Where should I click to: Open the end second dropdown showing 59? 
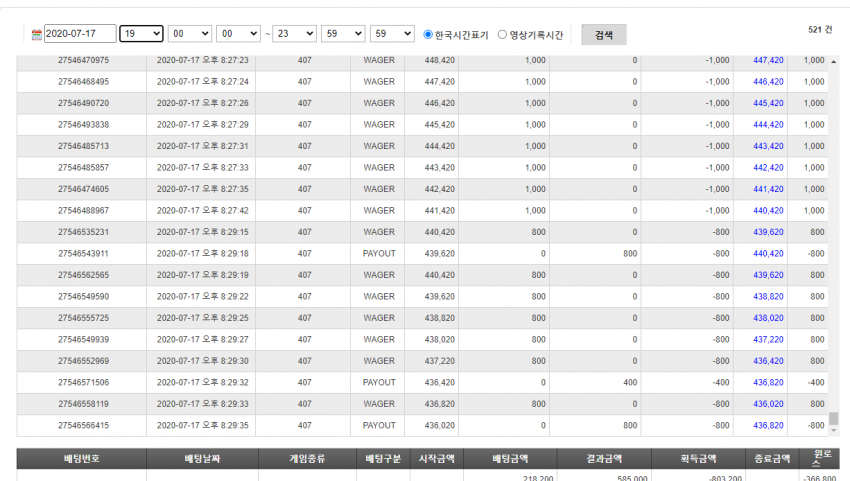(x=392, y=34)
